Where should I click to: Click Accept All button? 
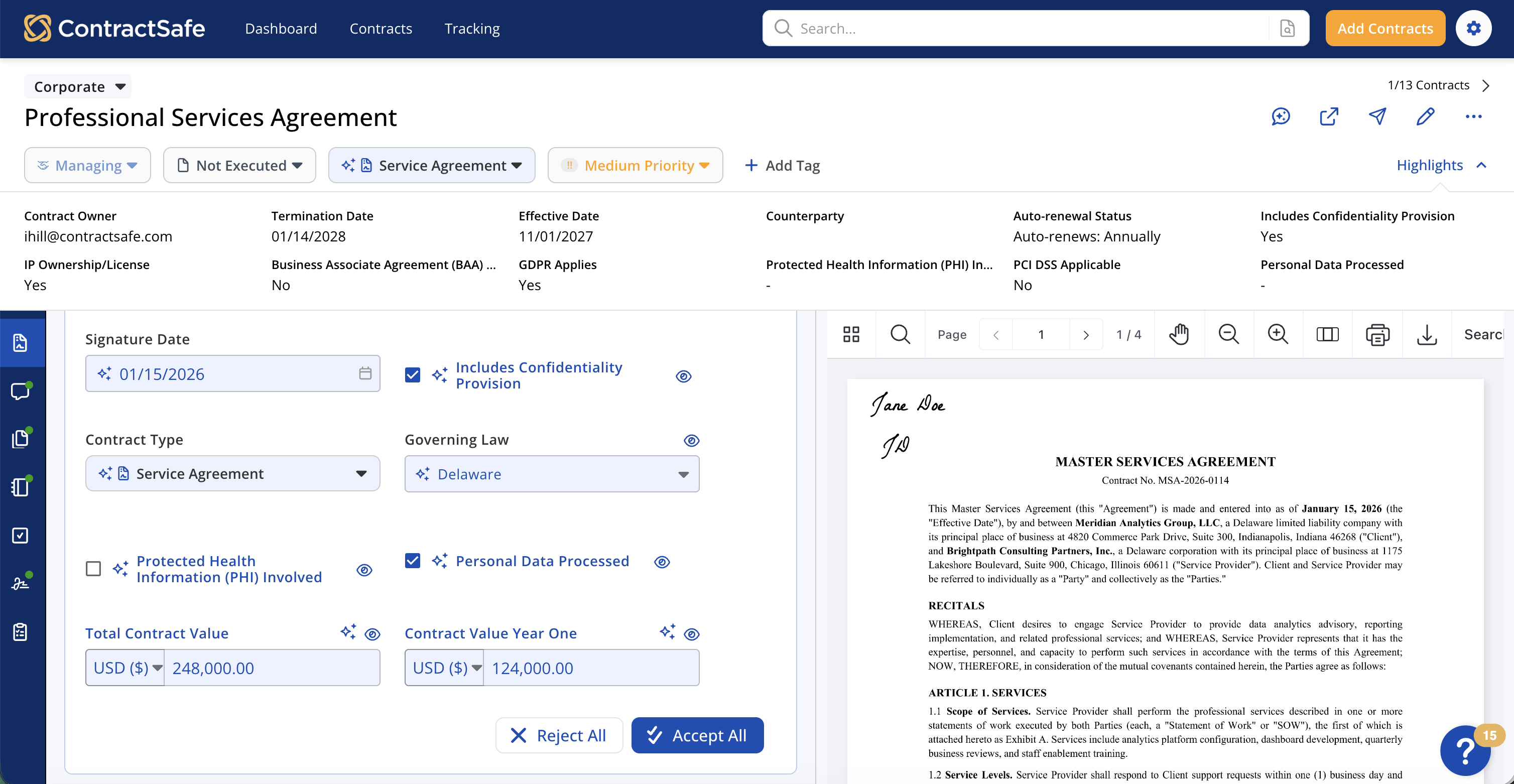[698, 735]
